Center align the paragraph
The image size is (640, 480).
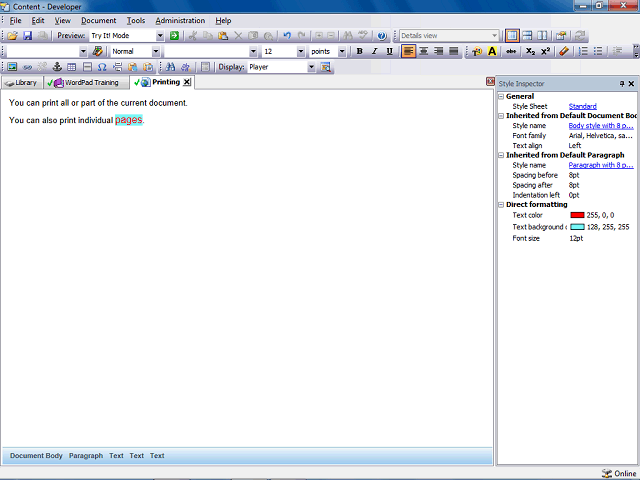point(424,51)
